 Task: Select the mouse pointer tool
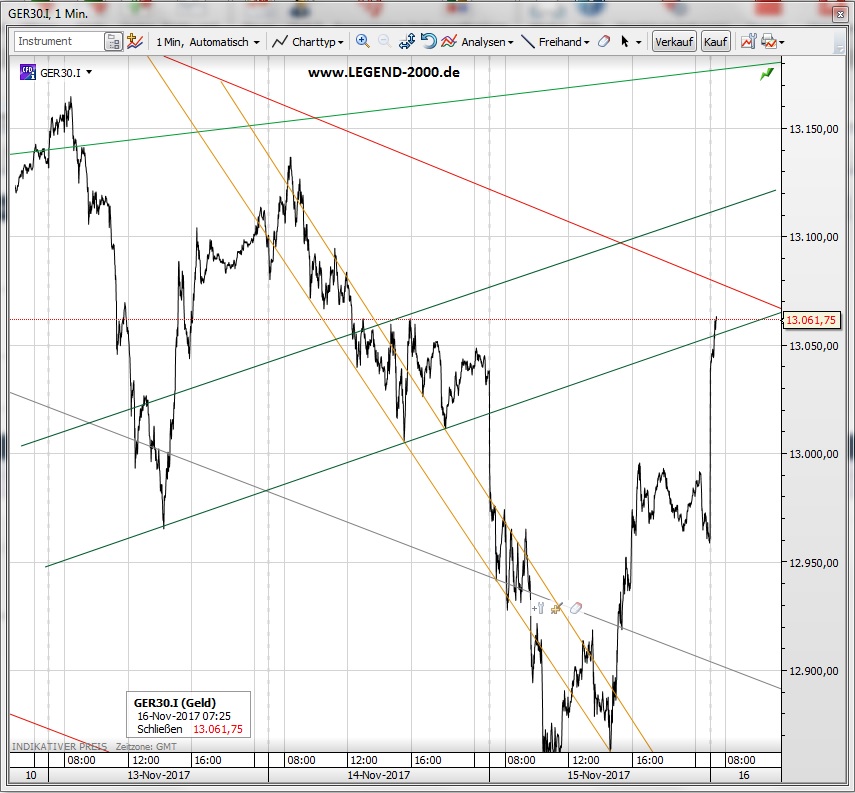coord(625,41)
